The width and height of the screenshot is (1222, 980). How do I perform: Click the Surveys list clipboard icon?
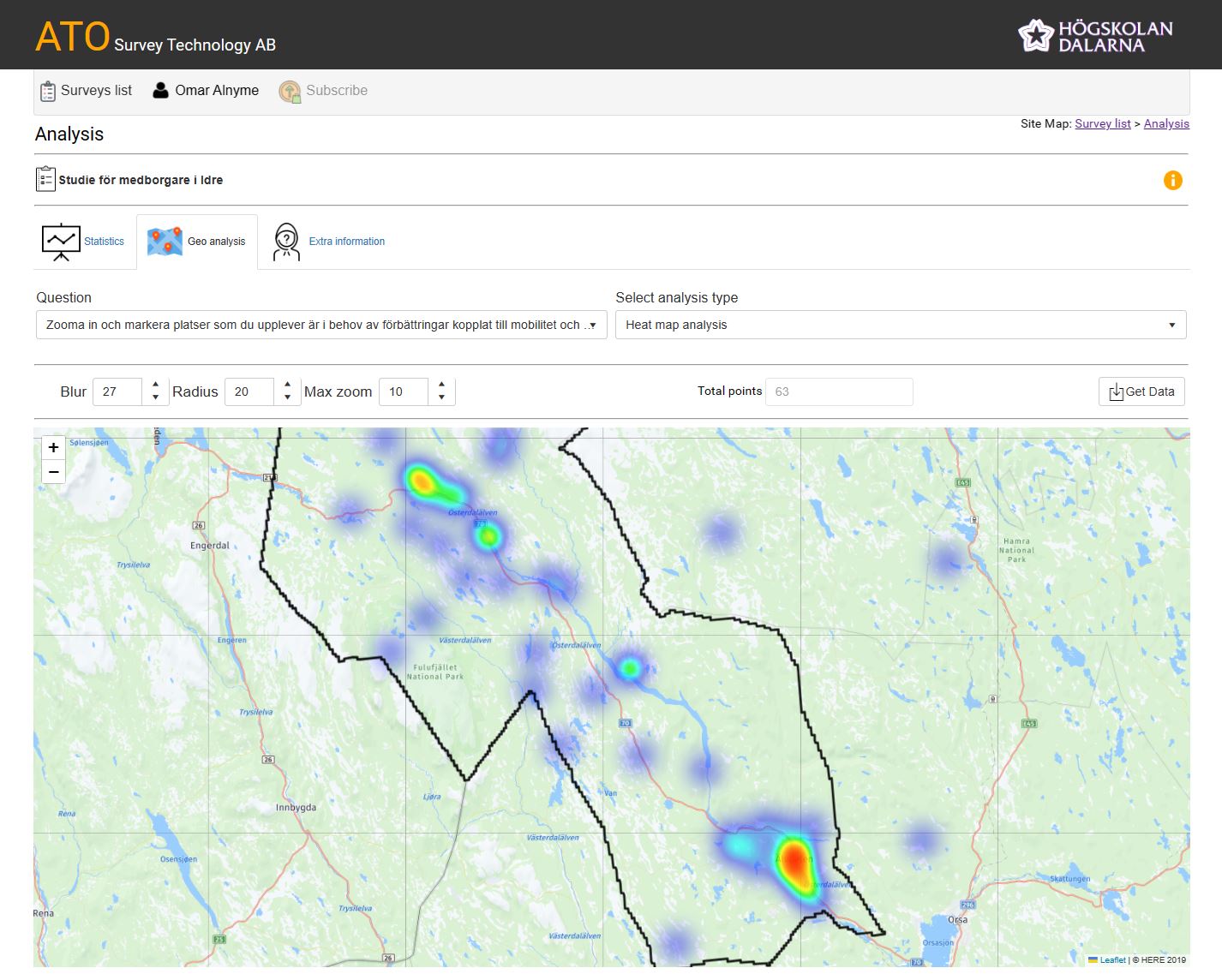[48, 91]
